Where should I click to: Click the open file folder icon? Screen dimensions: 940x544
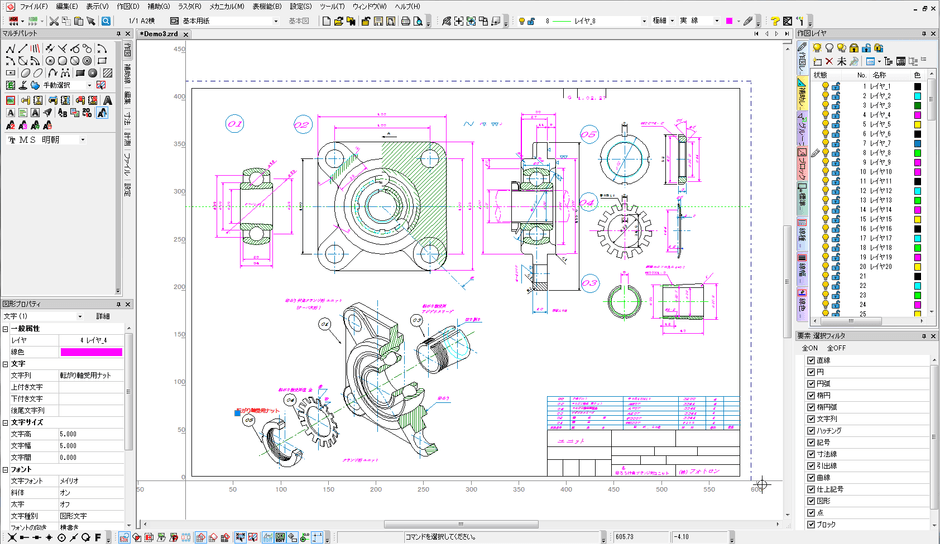click(x=340, y=20)
